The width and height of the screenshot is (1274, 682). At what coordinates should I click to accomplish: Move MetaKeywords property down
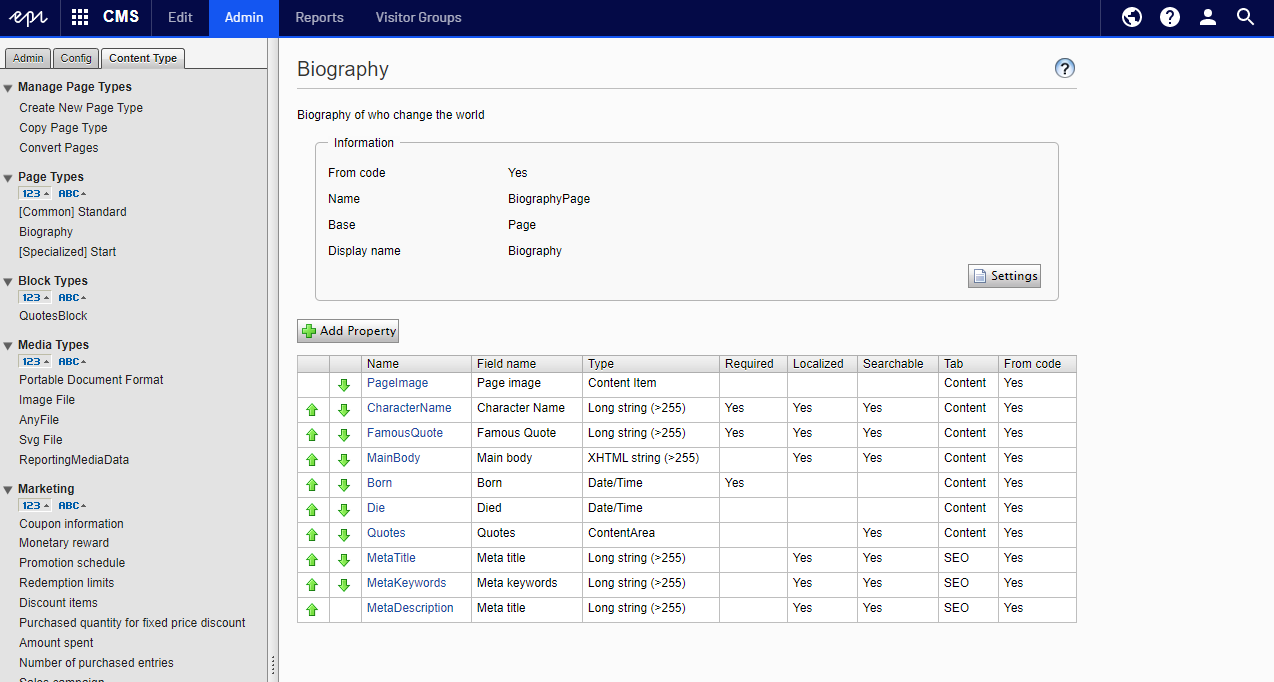coord(344,585)
